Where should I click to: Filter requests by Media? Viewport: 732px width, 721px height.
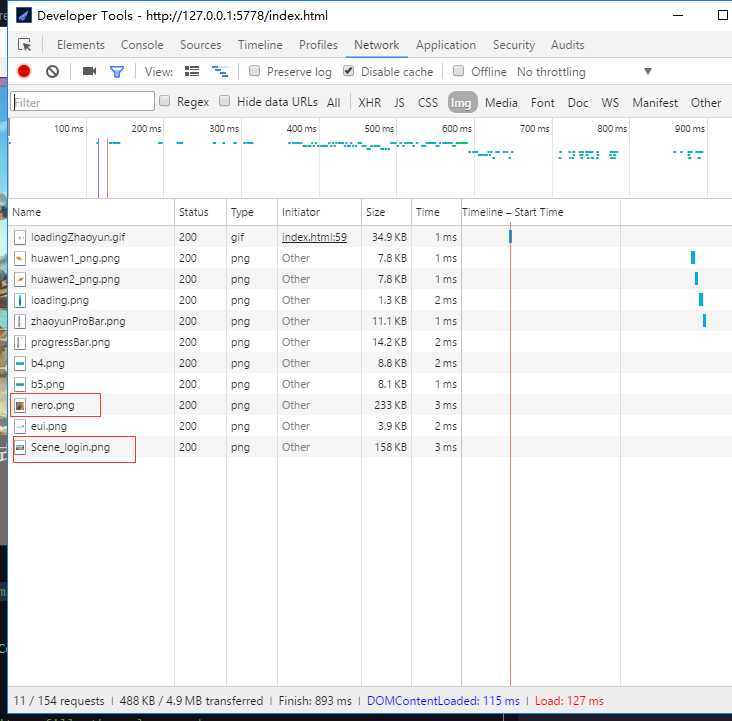coord(501,103)
